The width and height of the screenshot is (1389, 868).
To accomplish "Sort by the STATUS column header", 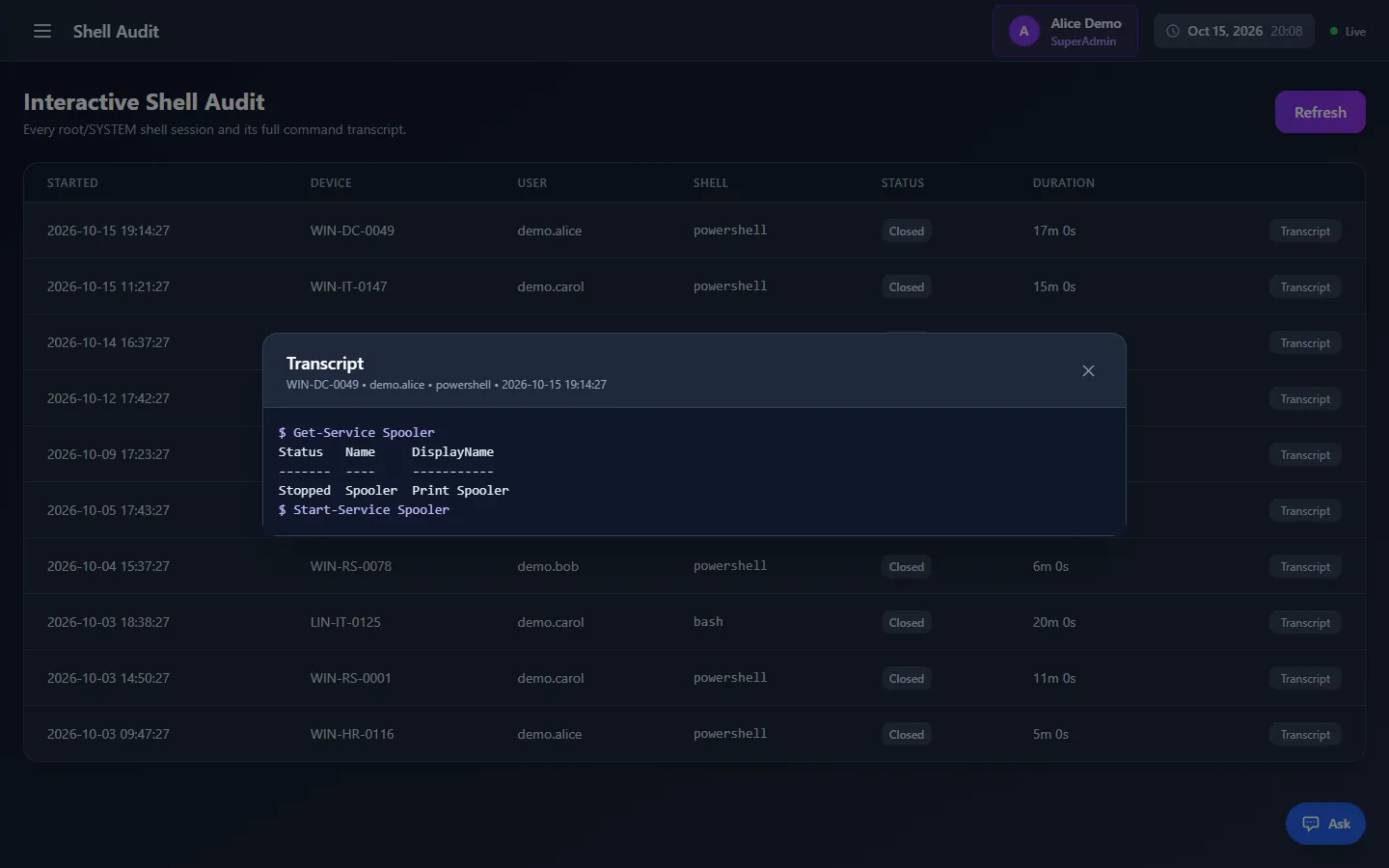I will tap(903, 183).
